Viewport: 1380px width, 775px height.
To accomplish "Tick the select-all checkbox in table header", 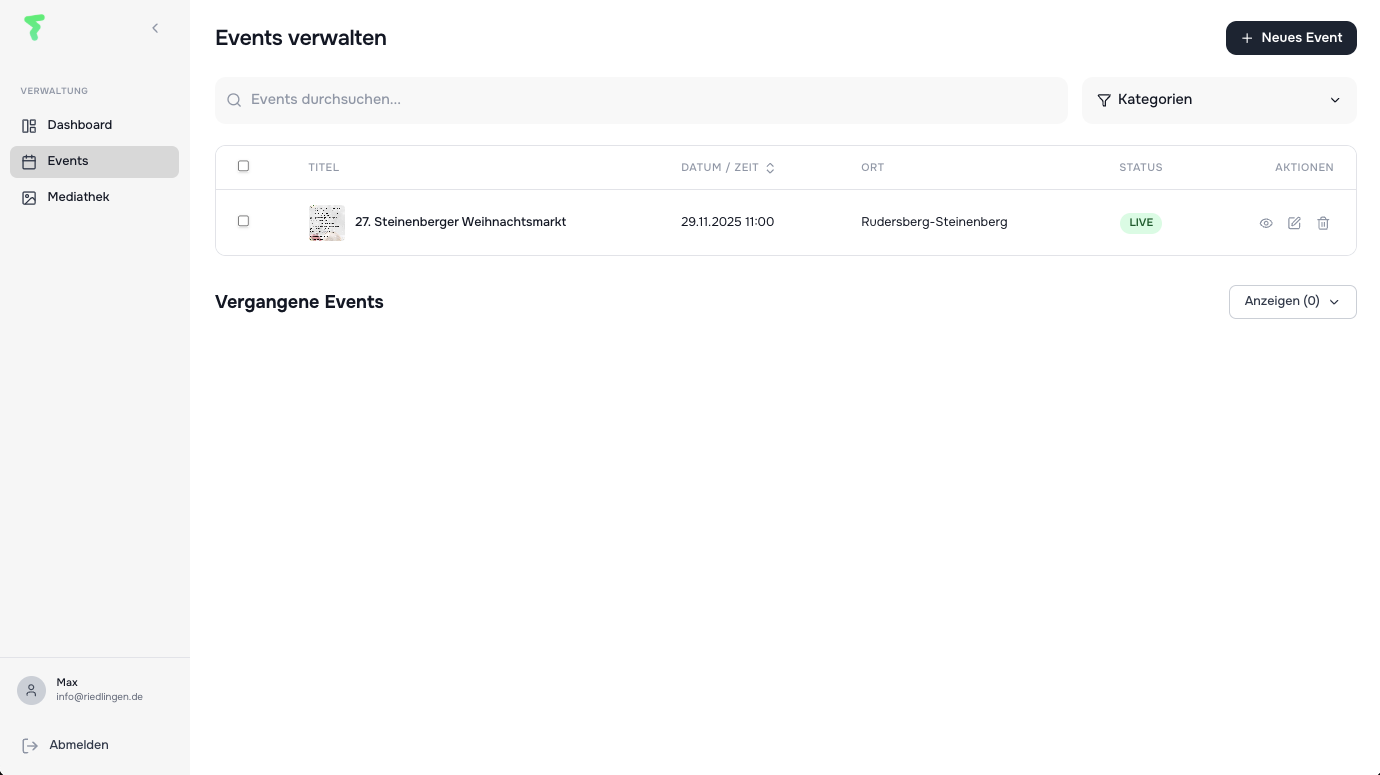I will pos(243,166).
